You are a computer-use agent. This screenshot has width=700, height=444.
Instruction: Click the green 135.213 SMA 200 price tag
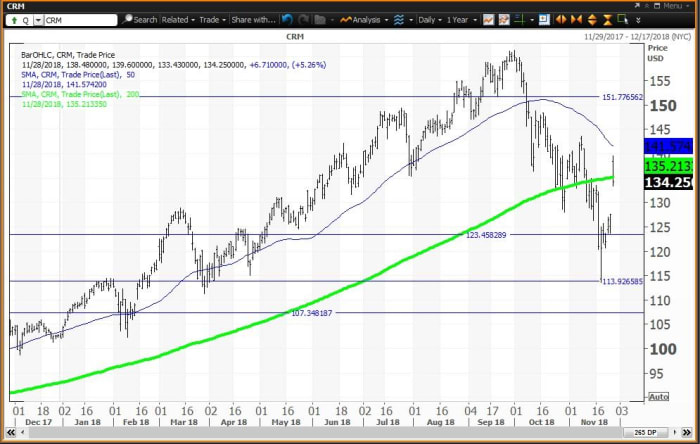click(668, 166)
